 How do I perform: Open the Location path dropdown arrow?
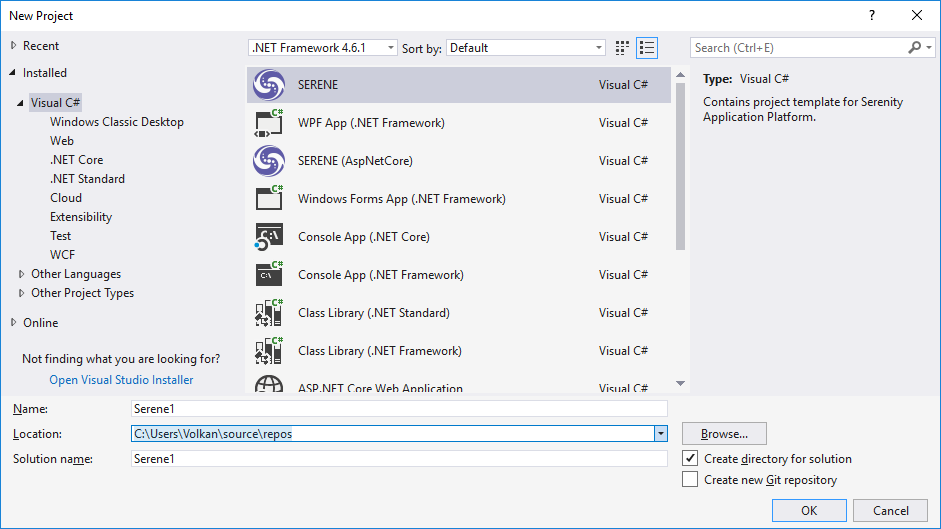[x=661, y=434]
